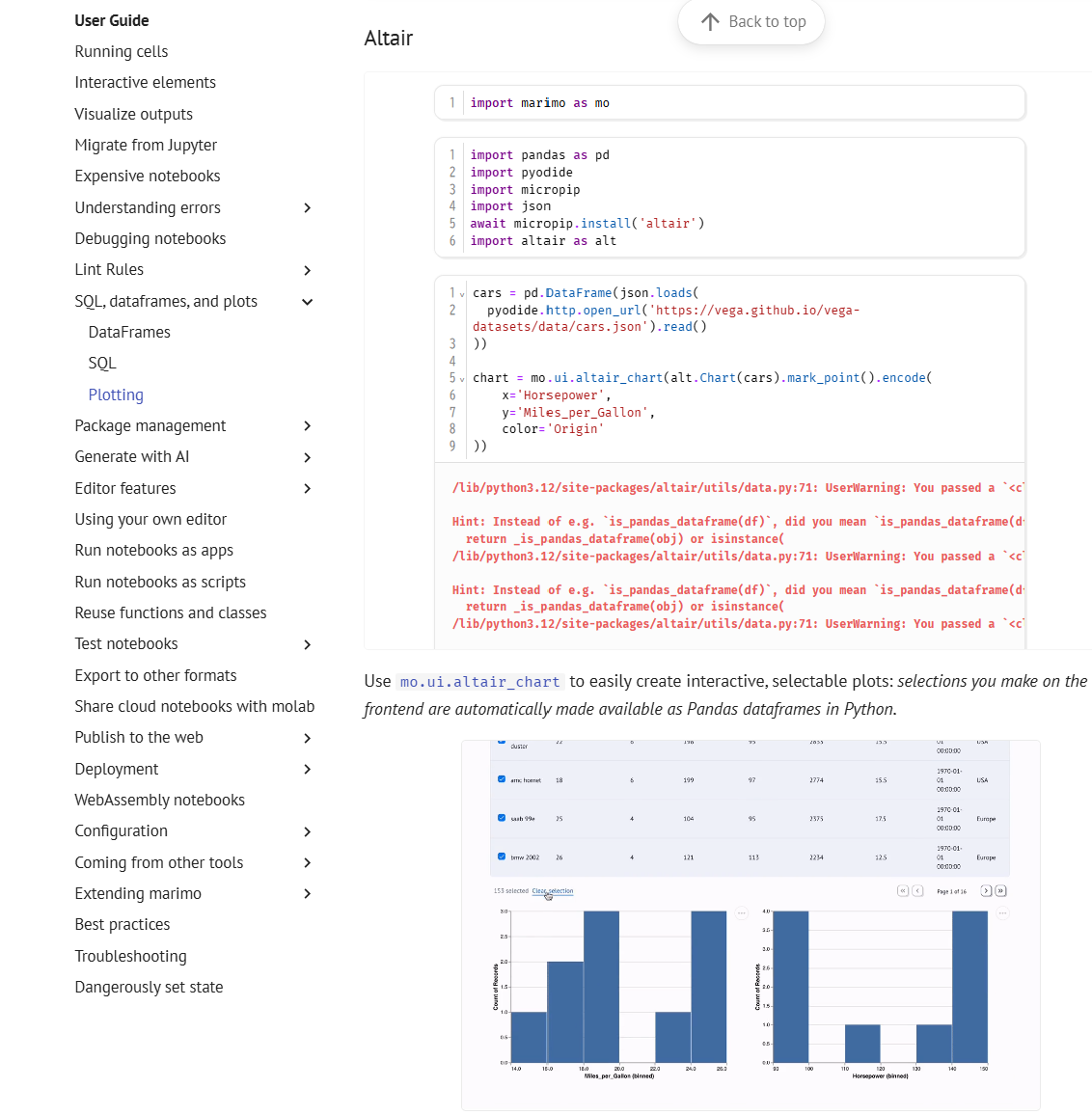
Task: Expand the Test notebooks chevron
Action: [308, 644]
